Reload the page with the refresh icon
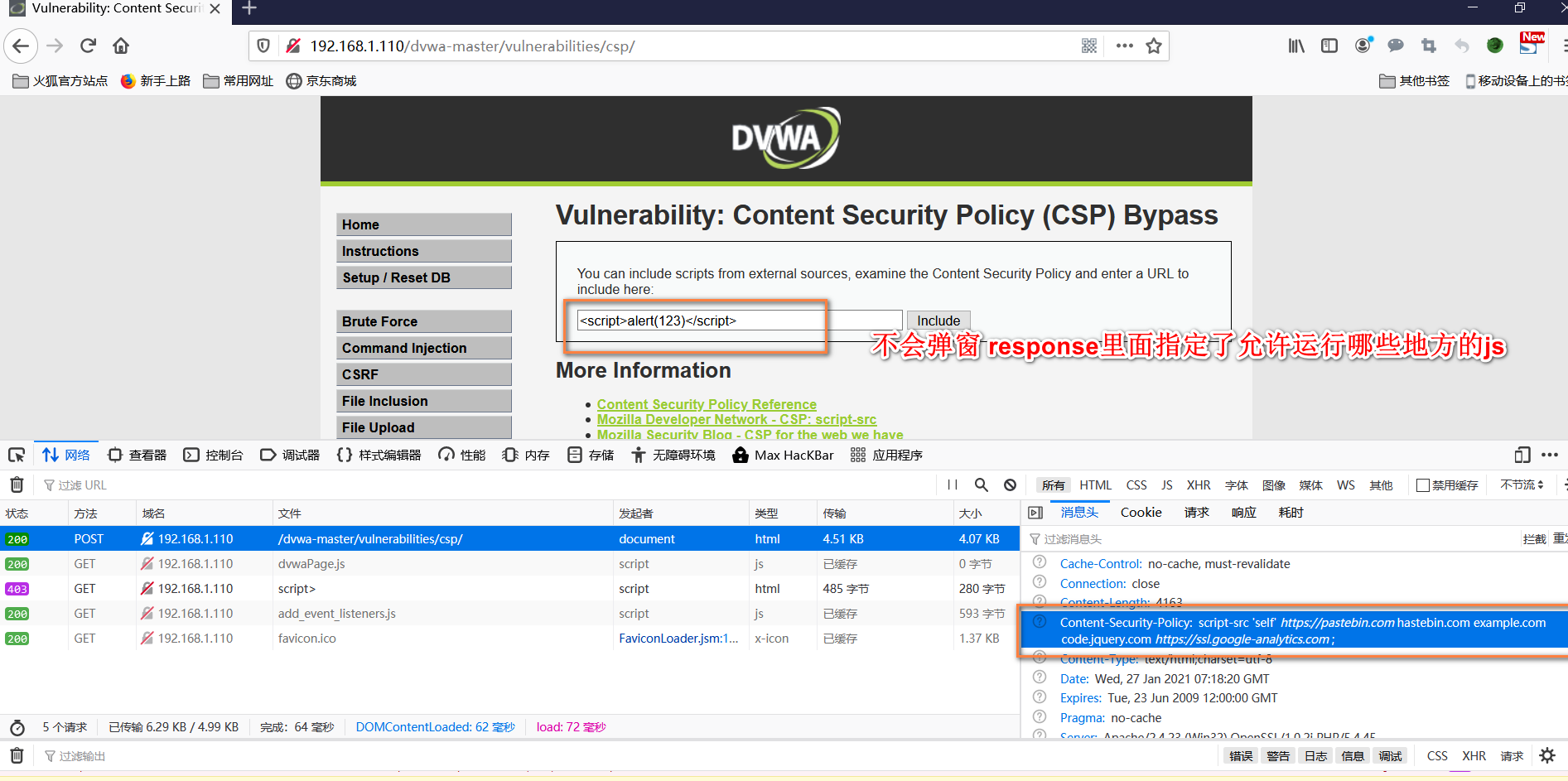 (x=88, y=46)
